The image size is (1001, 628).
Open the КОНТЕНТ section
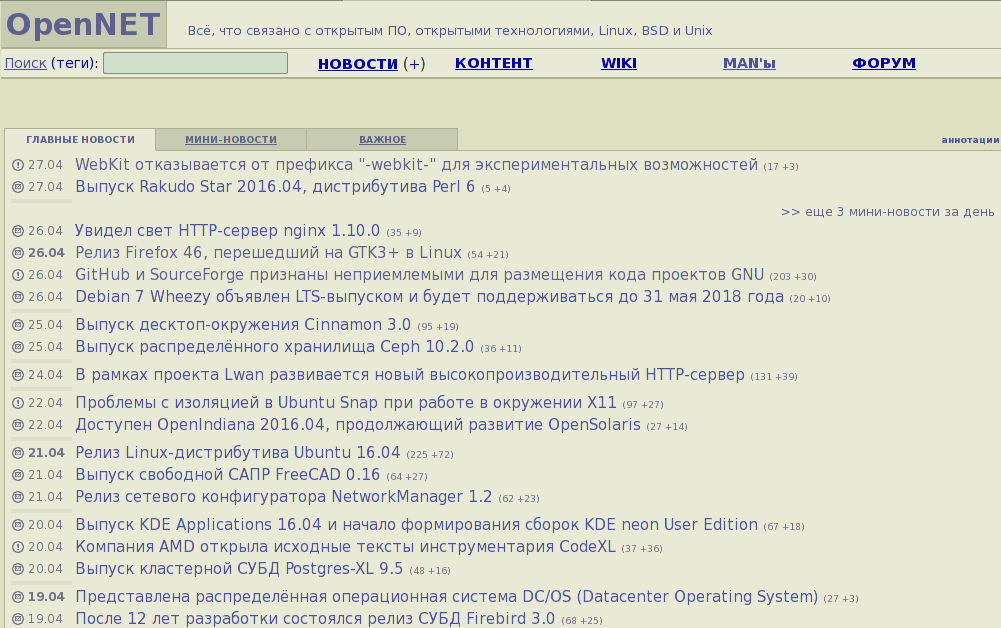(x=493, y=63)
